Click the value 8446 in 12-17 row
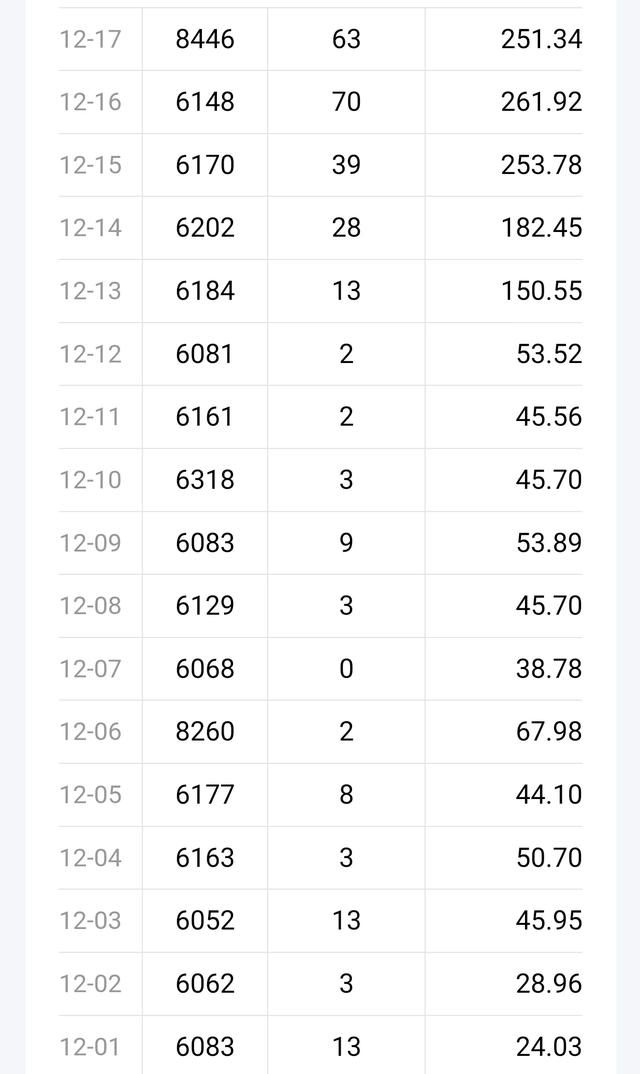Viewport: 640px width, 1074px height. 205,39
